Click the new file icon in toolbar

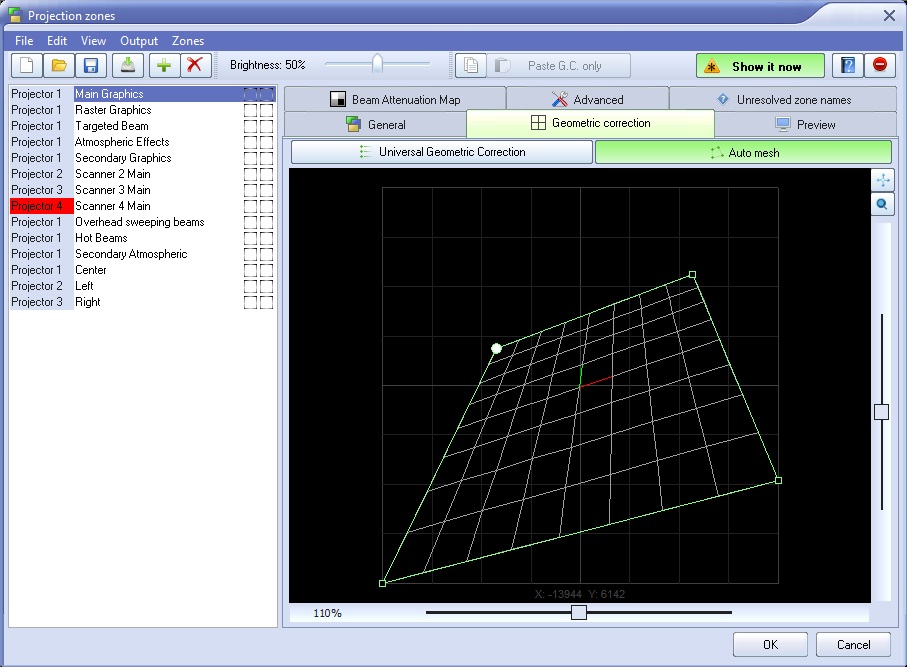point(26,66)
